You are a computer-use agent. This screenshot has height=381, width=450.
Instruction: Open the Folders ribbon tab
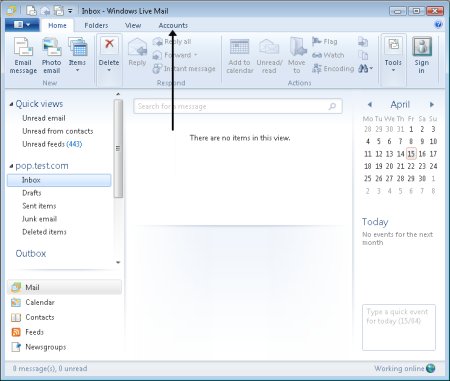tap(96, 25)
